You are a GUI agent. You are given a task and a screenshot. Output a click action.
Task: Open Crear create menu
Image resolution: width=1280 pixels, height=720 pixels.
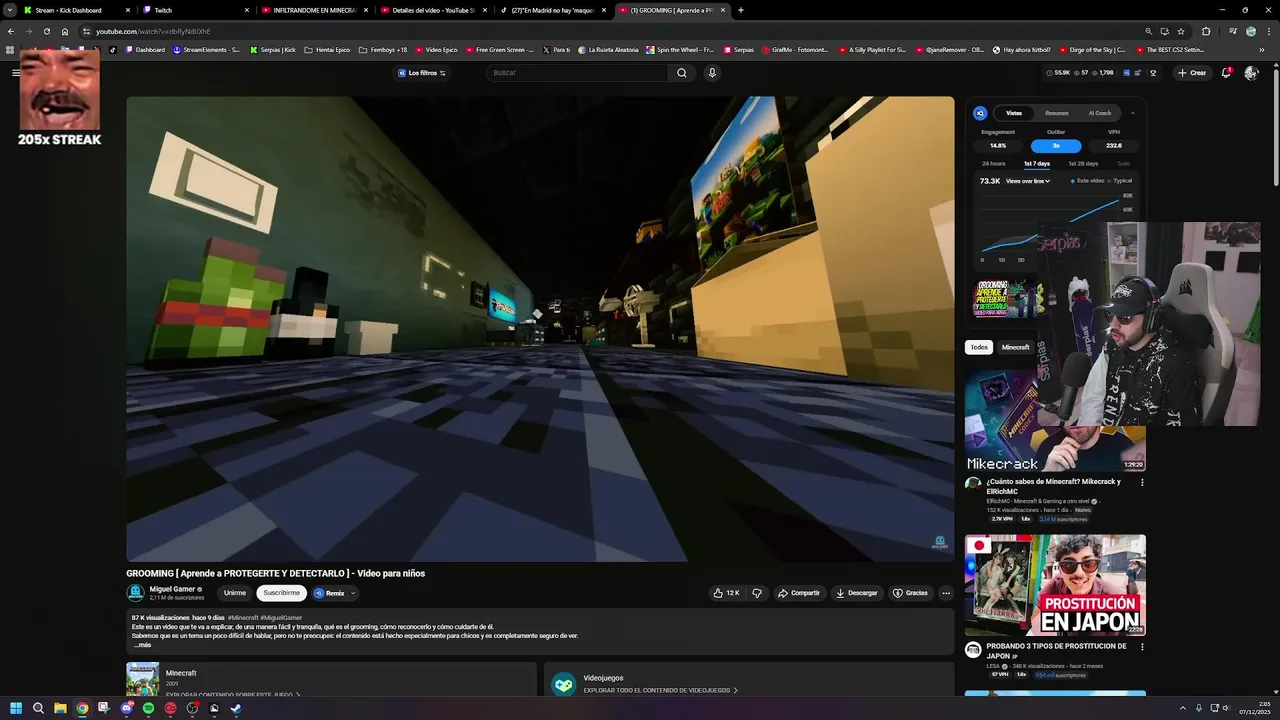coord(1192,73)
